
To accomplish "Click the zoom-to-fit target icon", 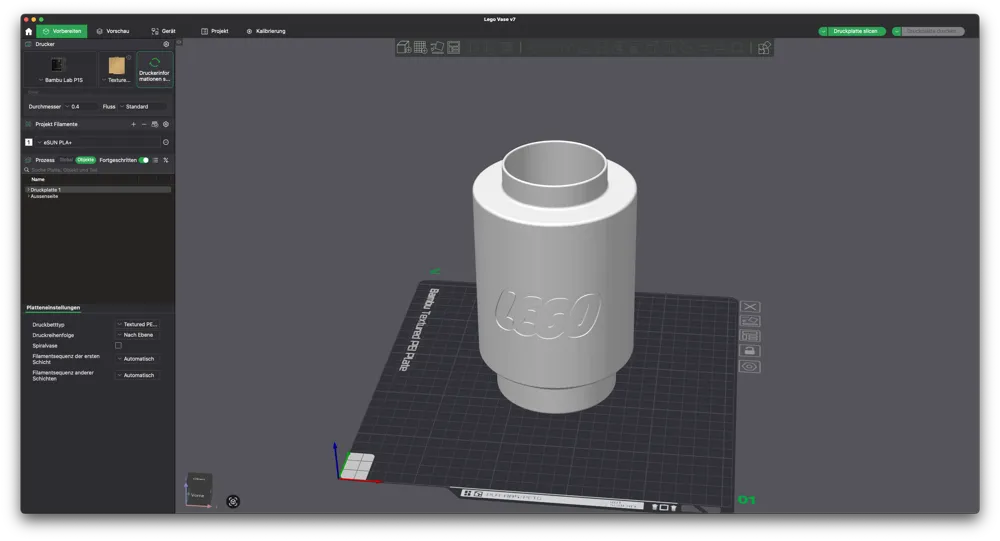I will (x=233, y=501).
